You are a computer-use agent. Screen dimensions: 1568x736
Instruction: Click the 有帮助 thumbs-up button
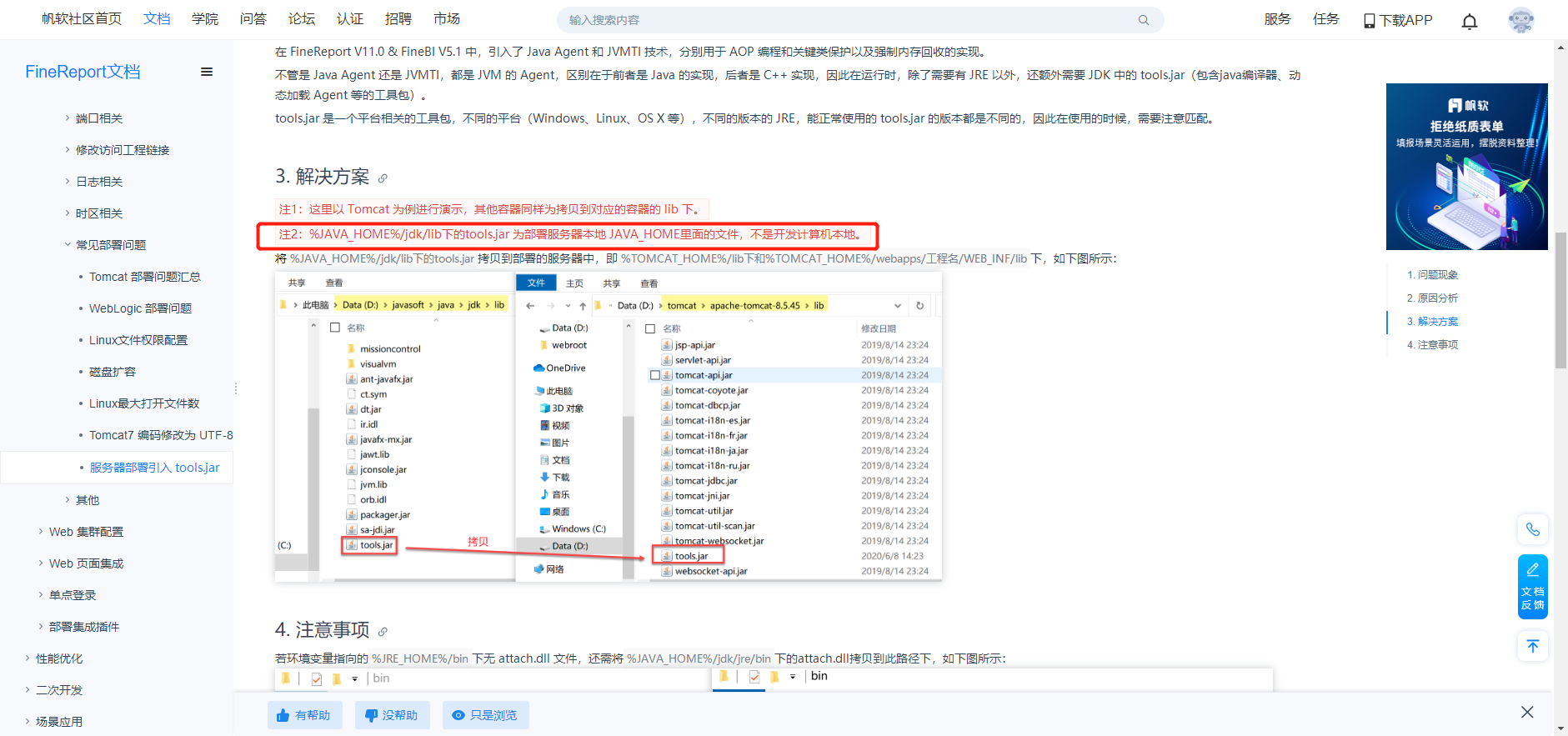[304, 715]
